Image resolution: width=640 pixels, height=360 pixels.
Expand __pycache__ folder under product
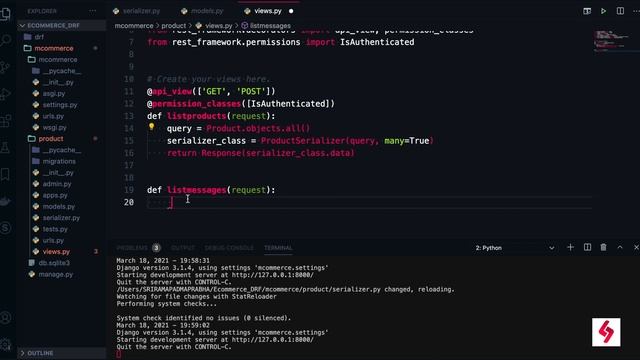62,150
